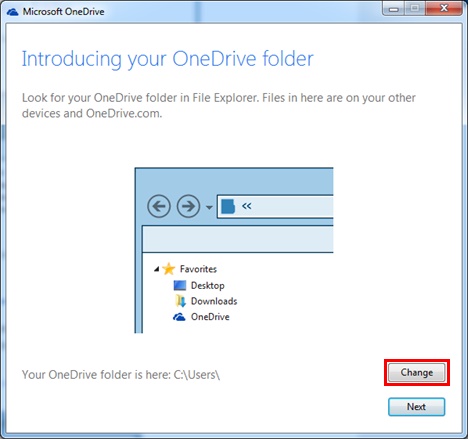Click the Favorites star icon
469x440 pixels.
point(169,269)
